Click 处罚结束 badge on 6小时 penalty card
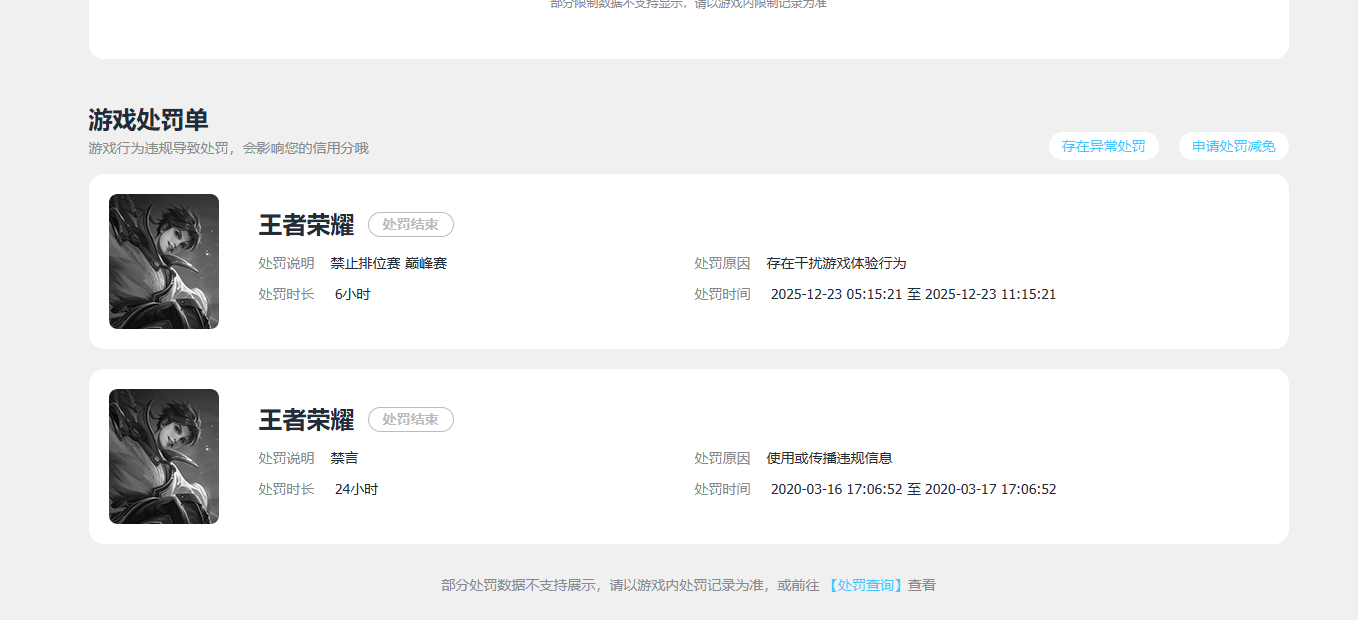This screenshot has width=1358, height=620. 411,225
